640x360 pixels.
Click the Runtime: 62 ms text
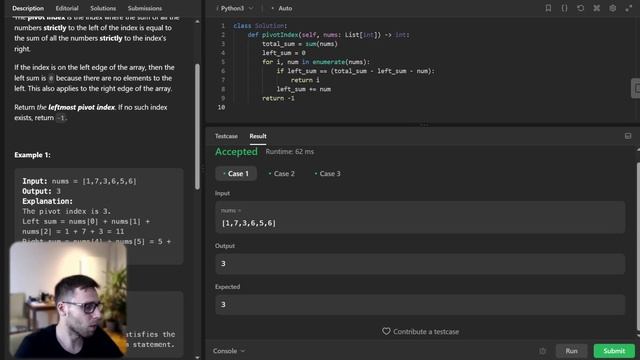tap(290, 151)
